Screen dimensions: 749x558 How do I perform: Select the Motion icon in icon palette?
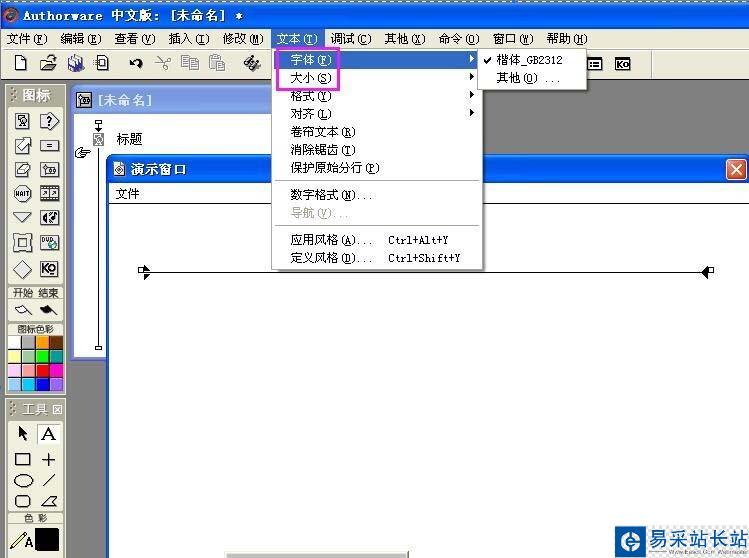pos(22,145)
